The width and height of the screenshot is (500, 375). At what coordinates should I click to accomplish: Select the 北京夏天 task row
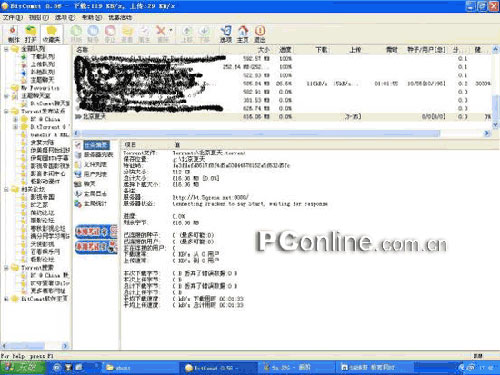pos(282,117)
